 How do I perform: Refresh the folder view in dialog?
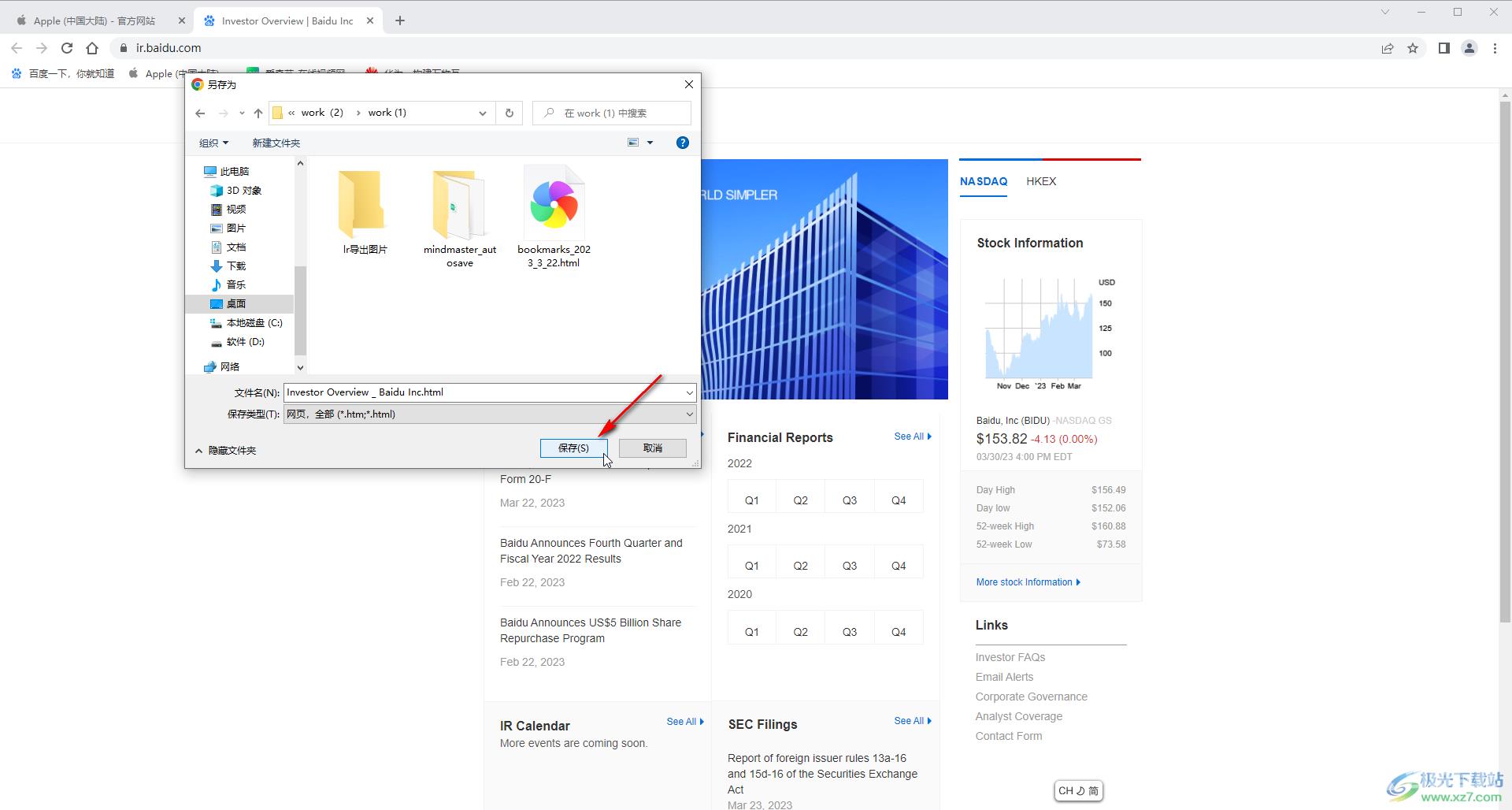click(510, 113)
